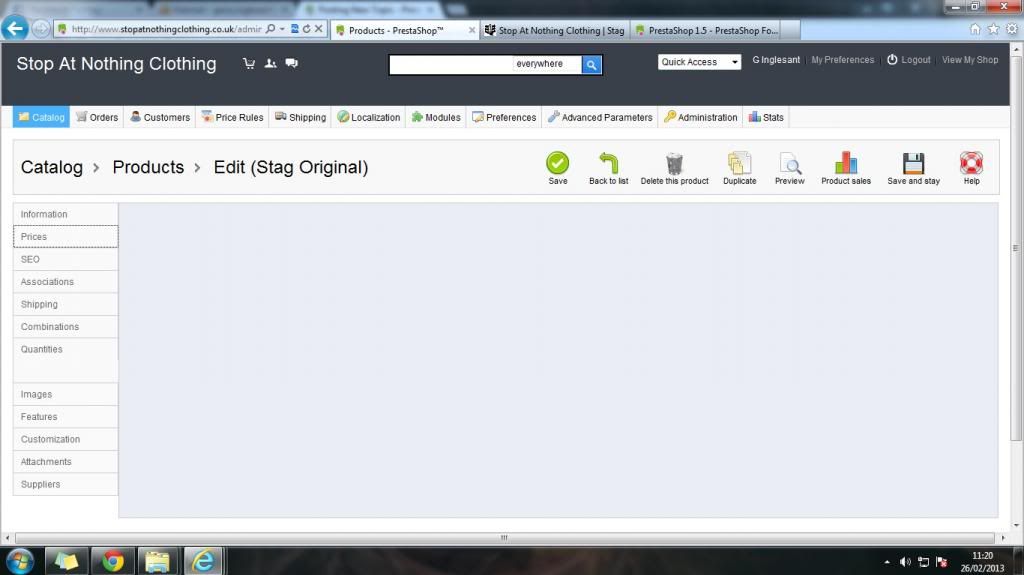1024x575 pixels.
Task: Open the Orders menu
Action: click(x=97, y=117)
